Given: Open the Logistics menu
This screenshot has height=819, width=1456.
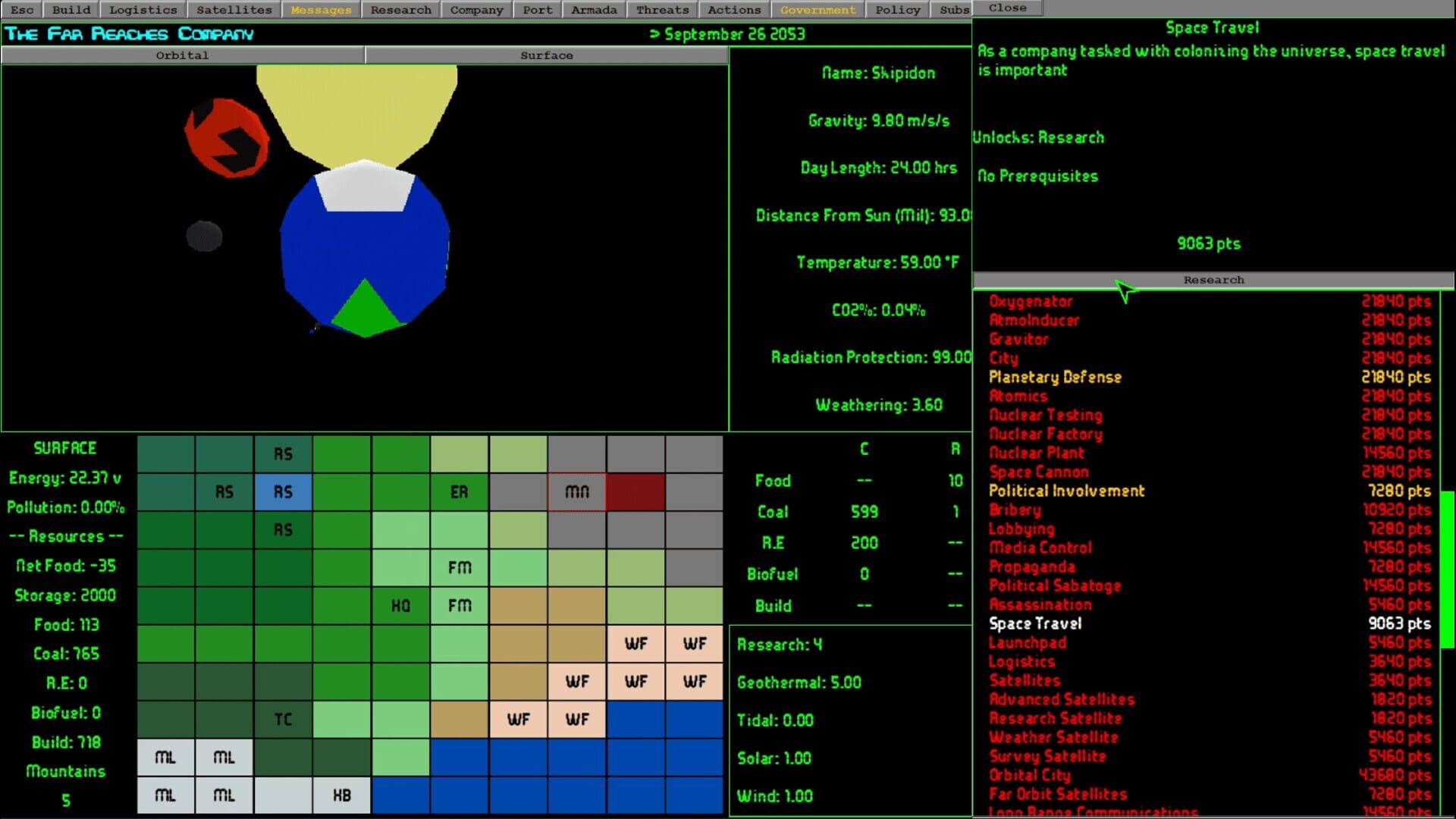Looking at the screenshot, I should [143, 10].
